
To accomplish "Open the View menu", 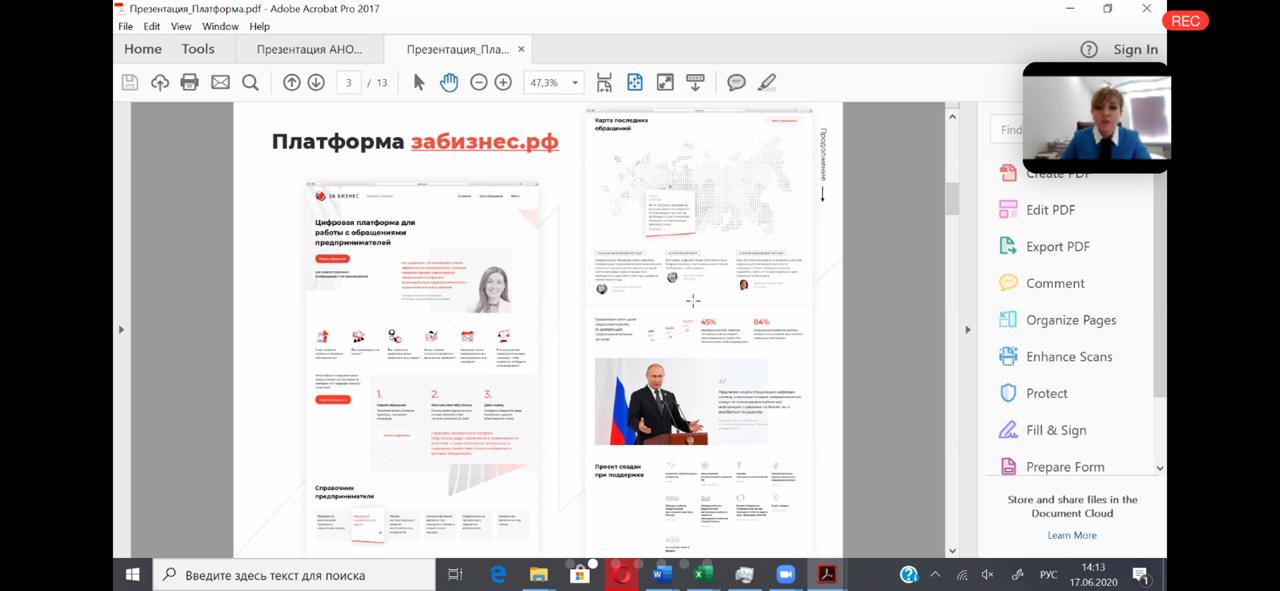I will click(181, 26).
